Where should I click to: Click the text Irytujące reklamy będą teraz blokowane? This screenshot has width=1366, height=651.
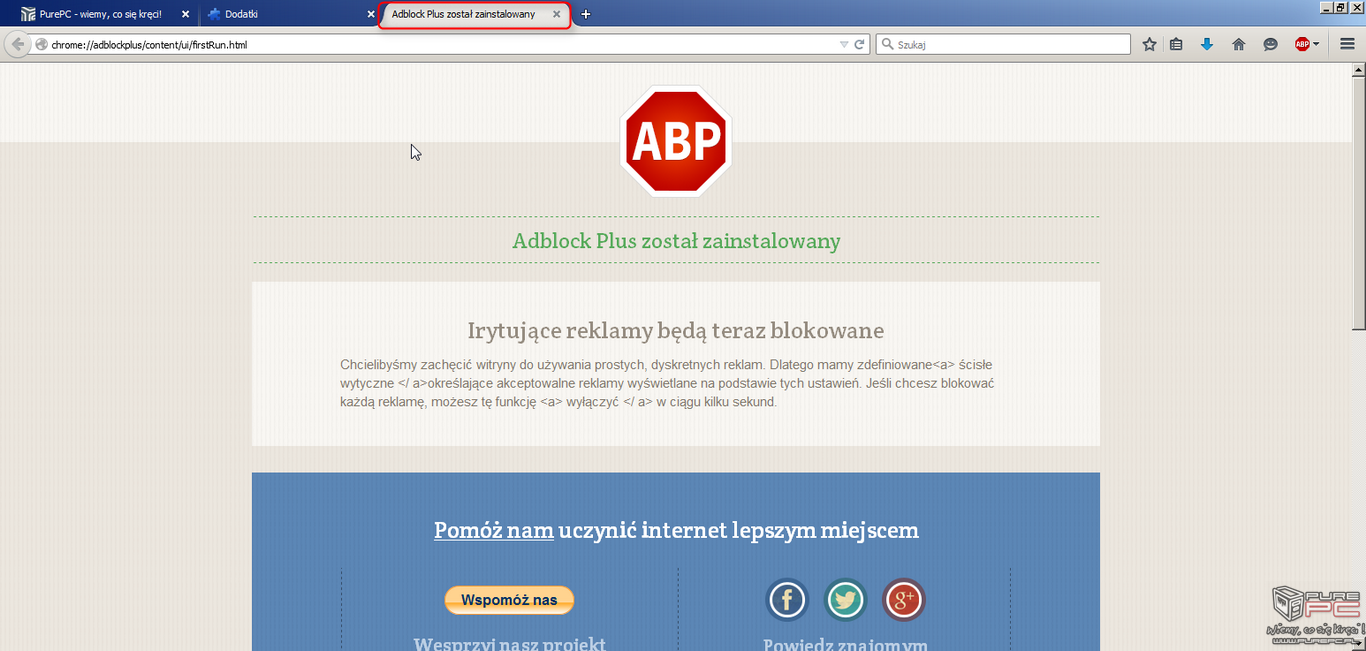click(676, 330)
